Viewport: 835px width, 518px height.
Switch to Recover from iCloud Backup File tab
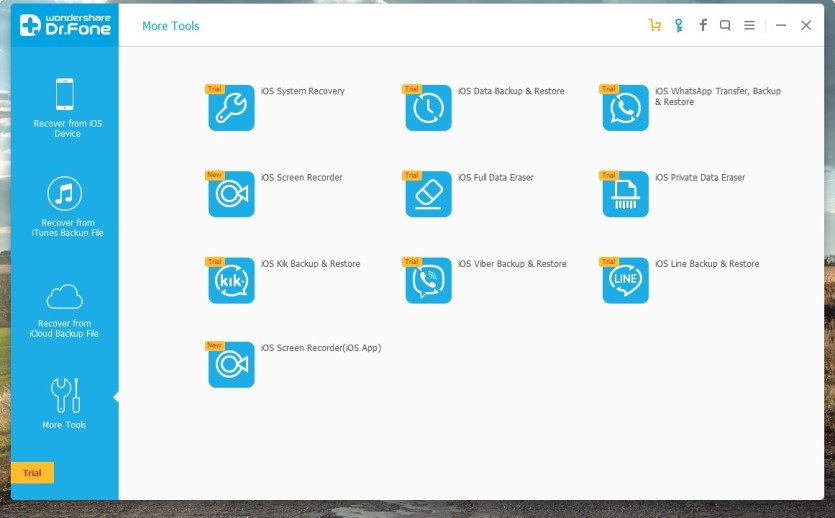click(x=65, y=310)
